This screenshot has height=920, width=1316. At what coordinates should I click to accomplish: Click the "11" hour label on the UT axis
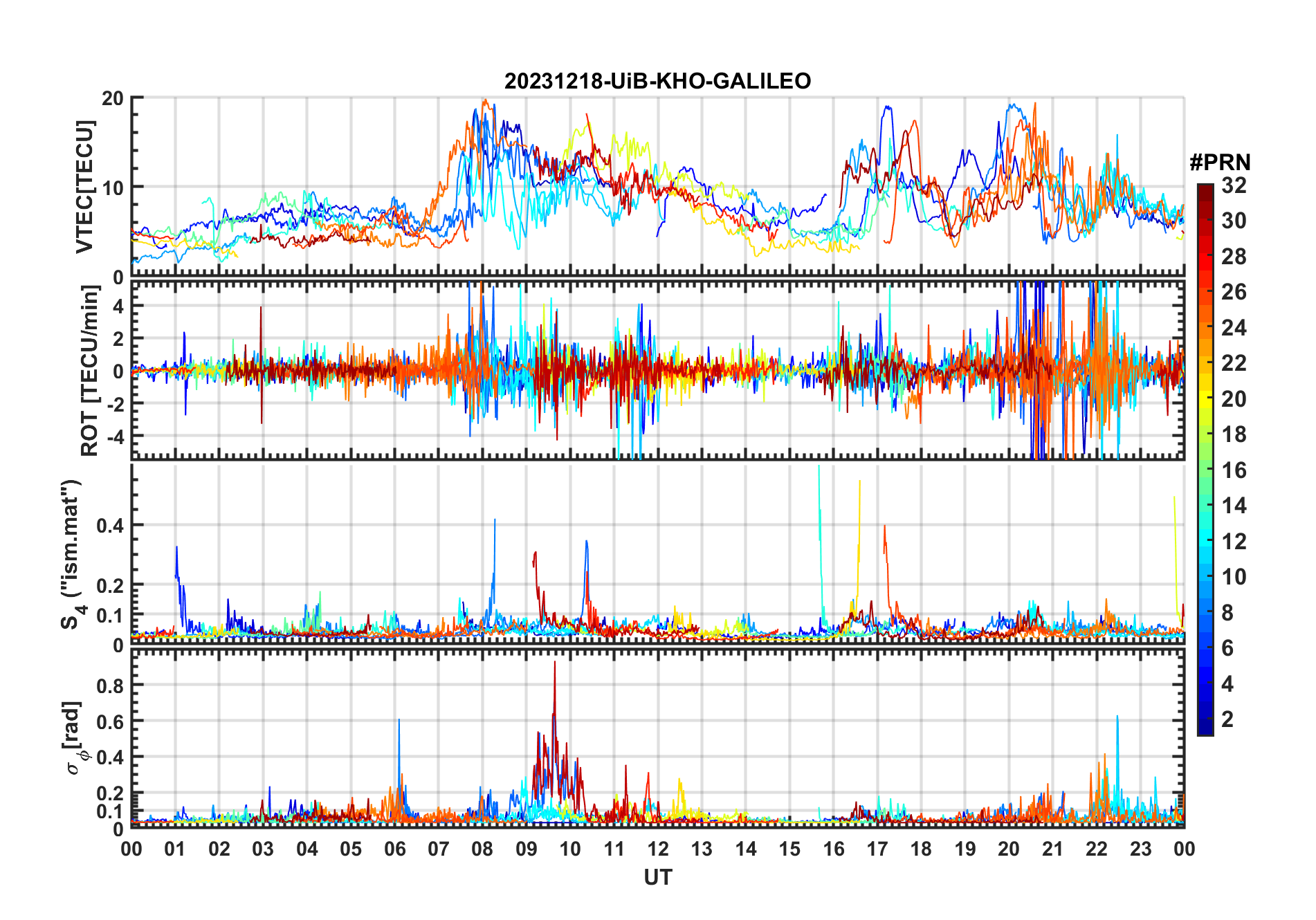point(614,849)
